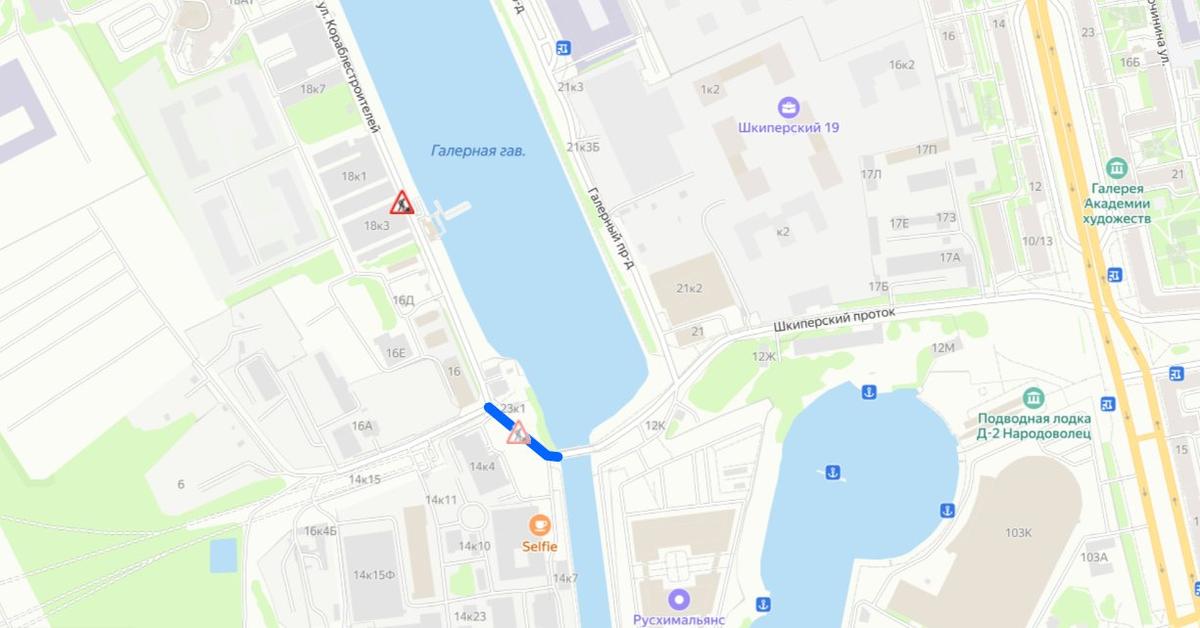1200x628 pixels.
Task: Click the blue highlighted route segment
Action: 522,432
